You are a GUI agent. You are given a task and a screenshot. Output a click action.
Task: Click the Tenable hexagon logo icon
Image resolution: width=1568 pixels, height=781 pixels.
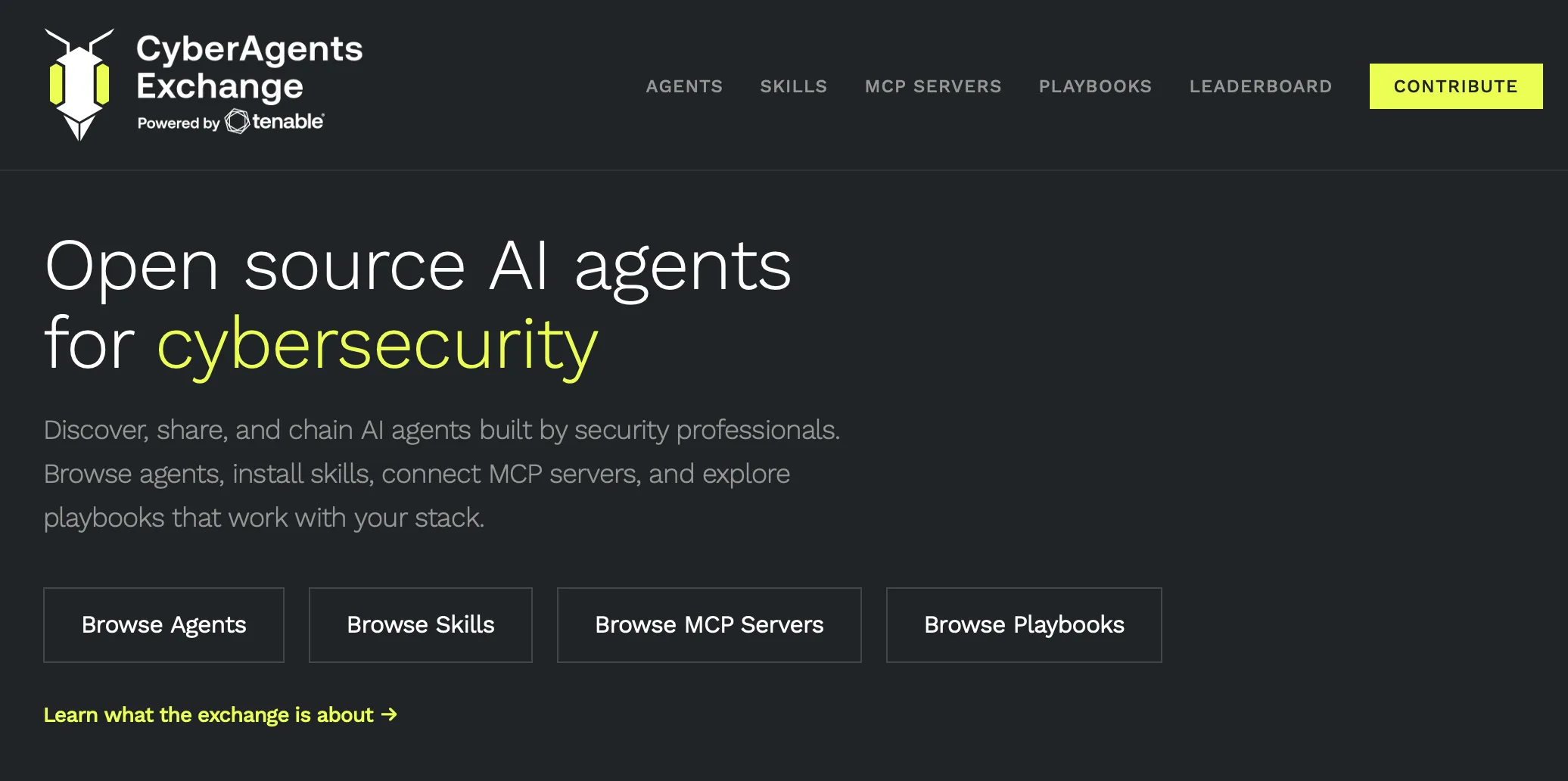tap(237, 122)
